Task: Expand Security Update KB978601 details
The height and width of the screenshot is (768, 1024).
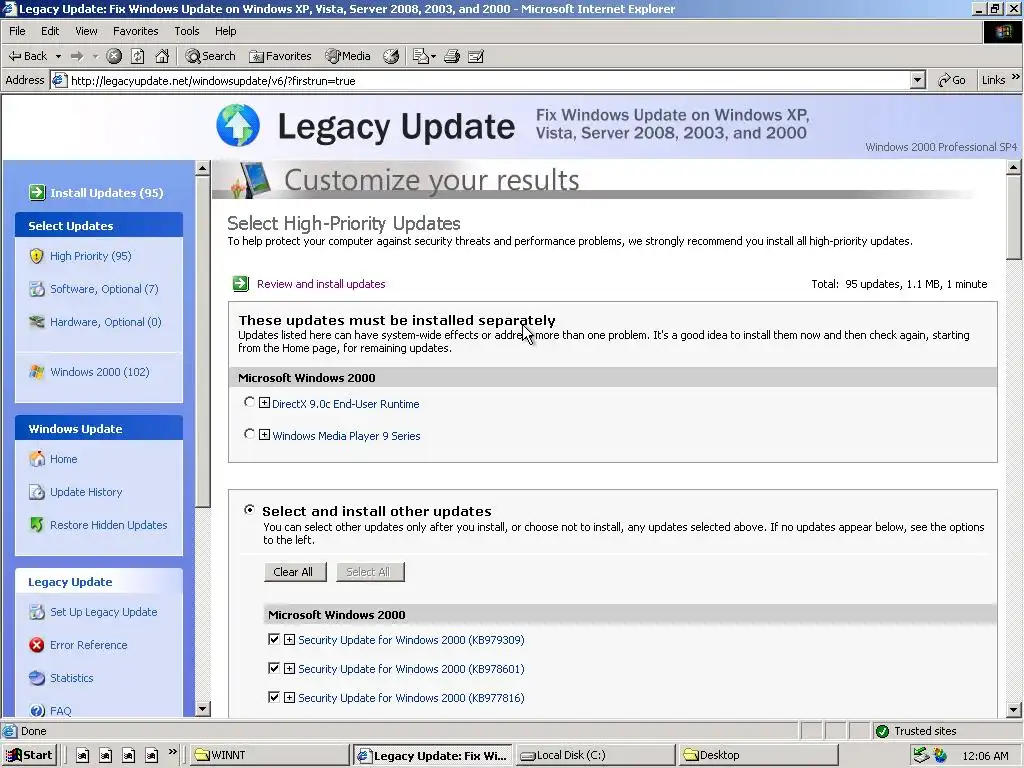Action: (x=289, y=668)
